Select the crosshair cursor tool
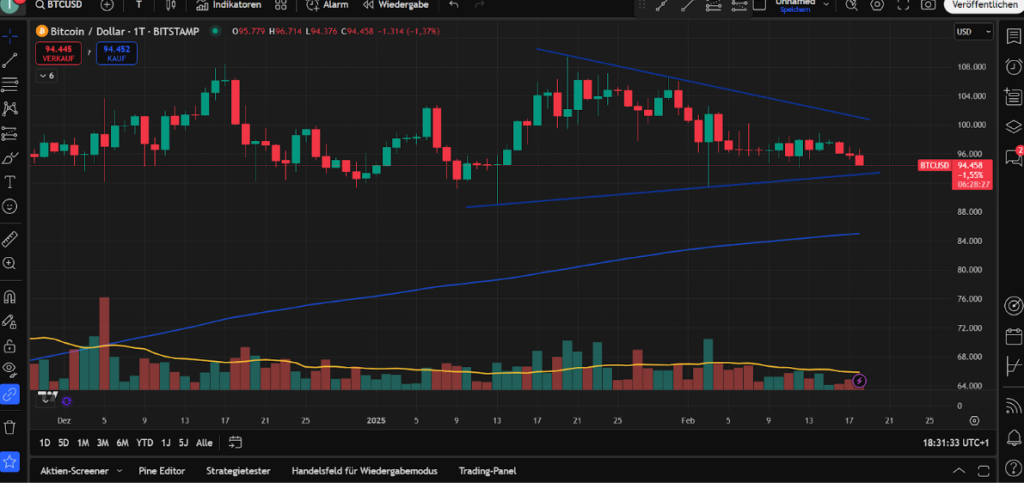The image size is (1024, 483). [10, 36]
